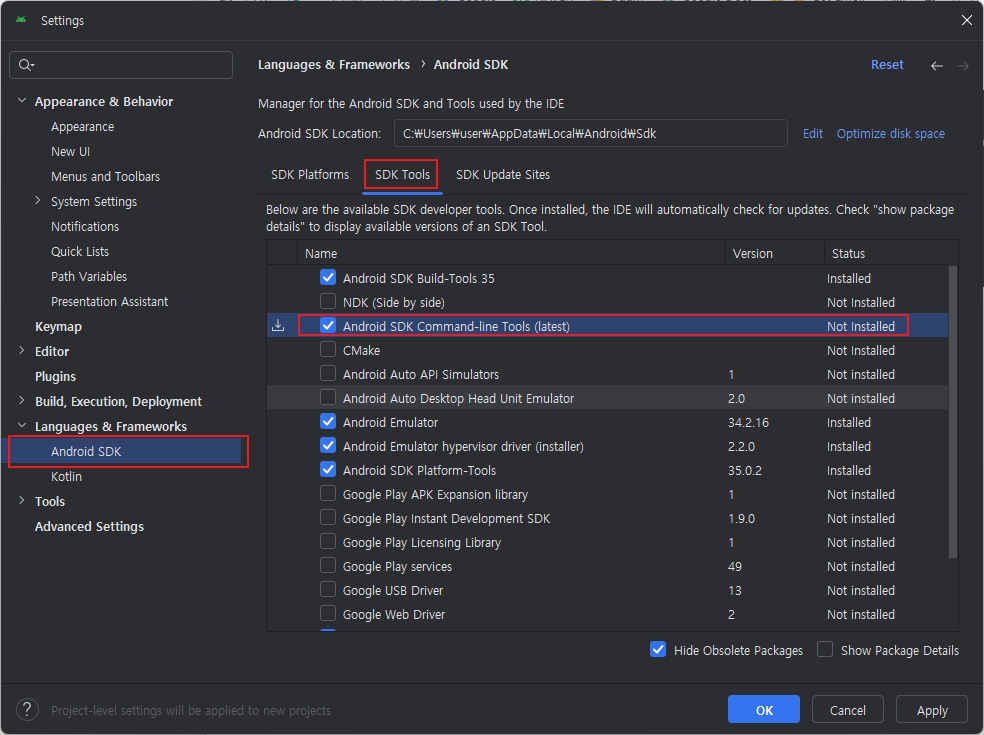984x735 pixels.
Task: Click the Platform-Tools version 35.0.2 cell
Action: tap(744, 470)
